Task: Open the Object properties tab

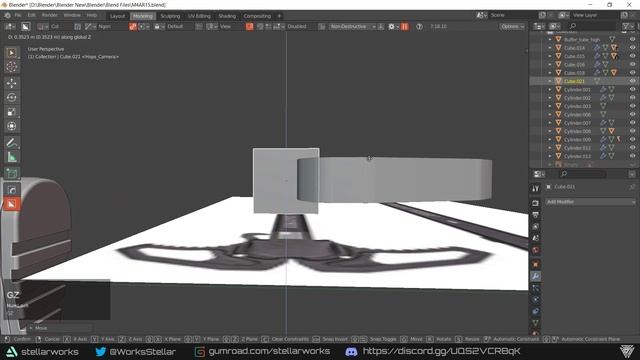Action: pos(536,264)
